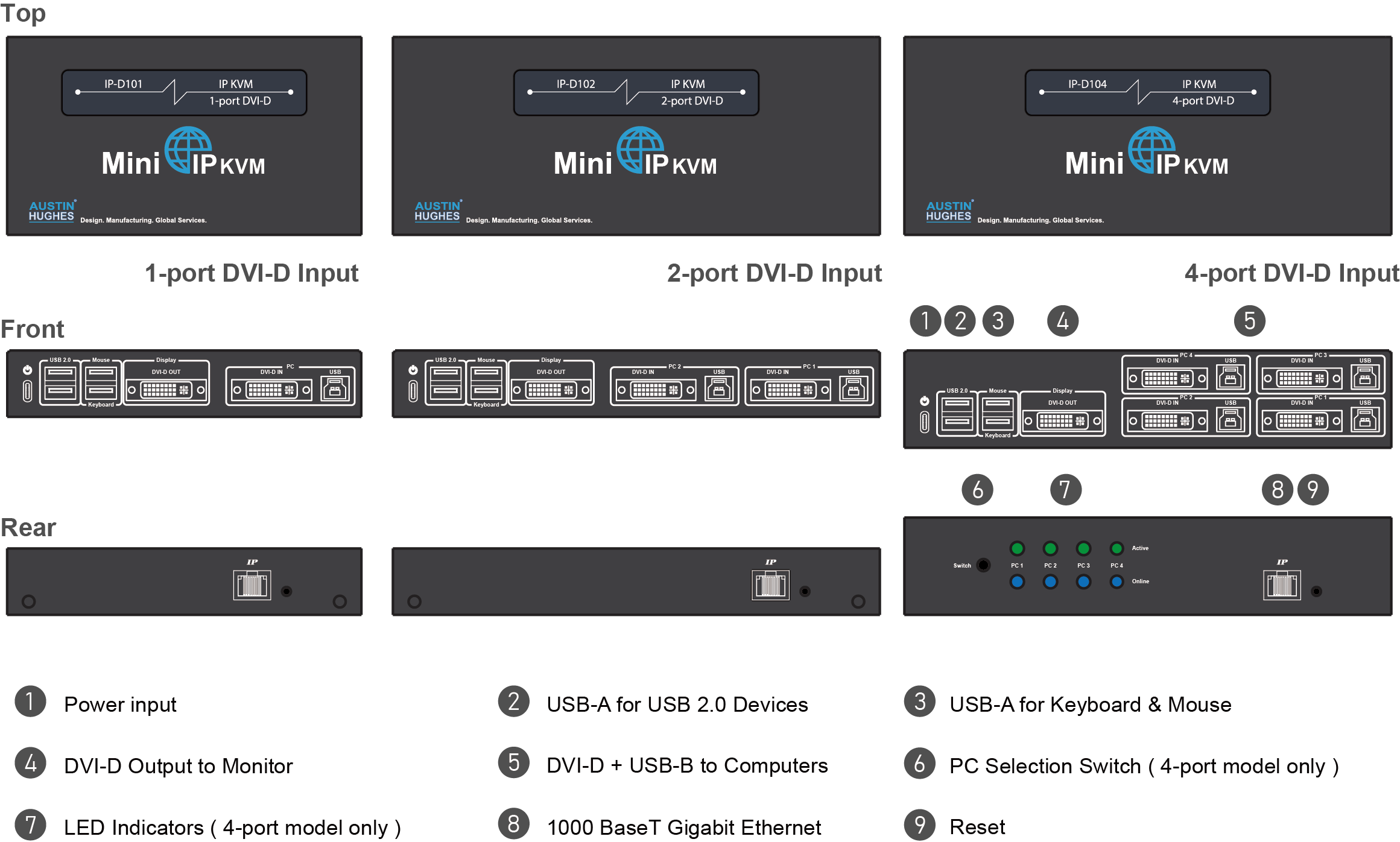Click the blue Online LED below PC 3
This screenshot has height=842, width=1400.
[1083, 581]
